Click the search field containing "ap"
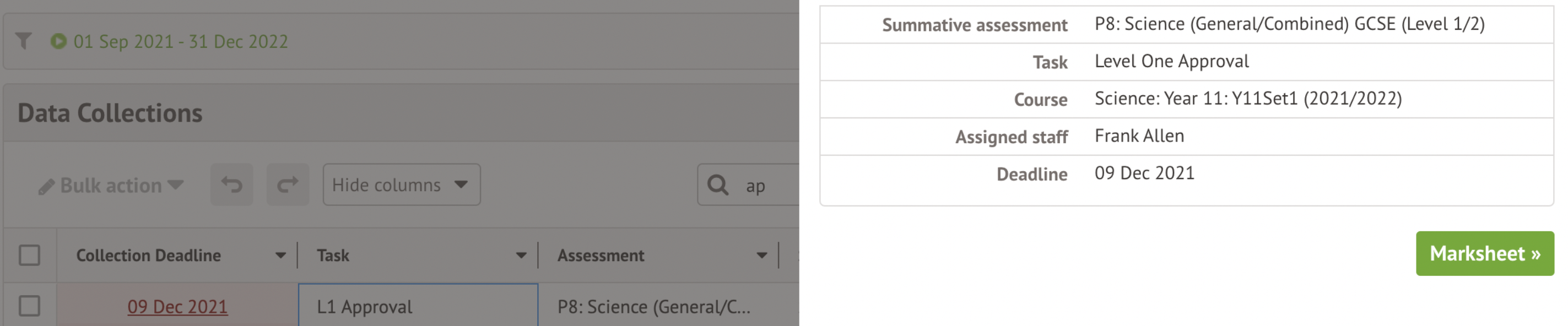Image resolution: width=1568 pixels, height=326 pixels. coord(768,186)
